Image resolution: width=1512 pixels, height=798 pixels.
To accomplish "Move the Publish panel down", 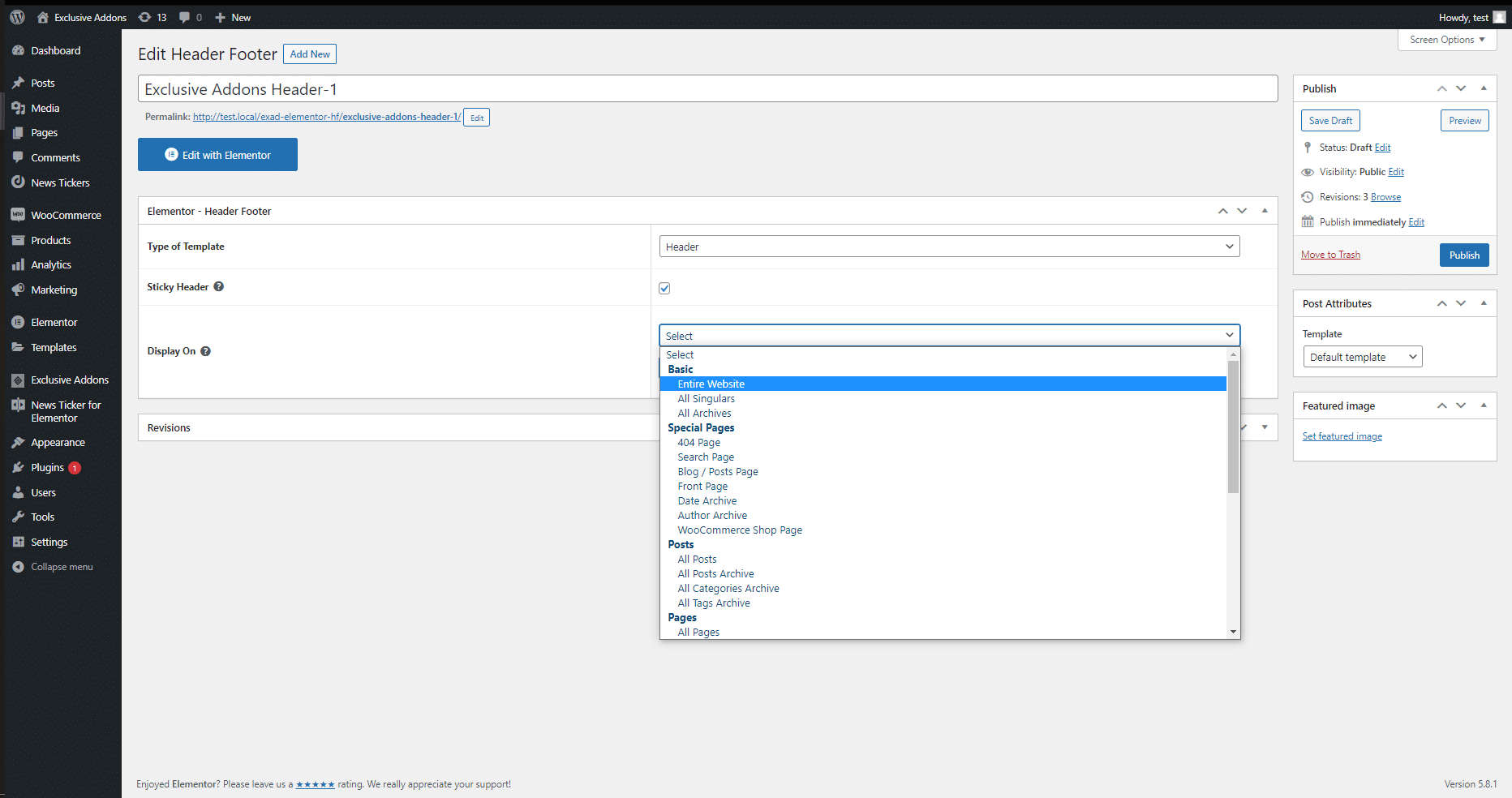I will pyautogui.click(x=1461, y=88).
